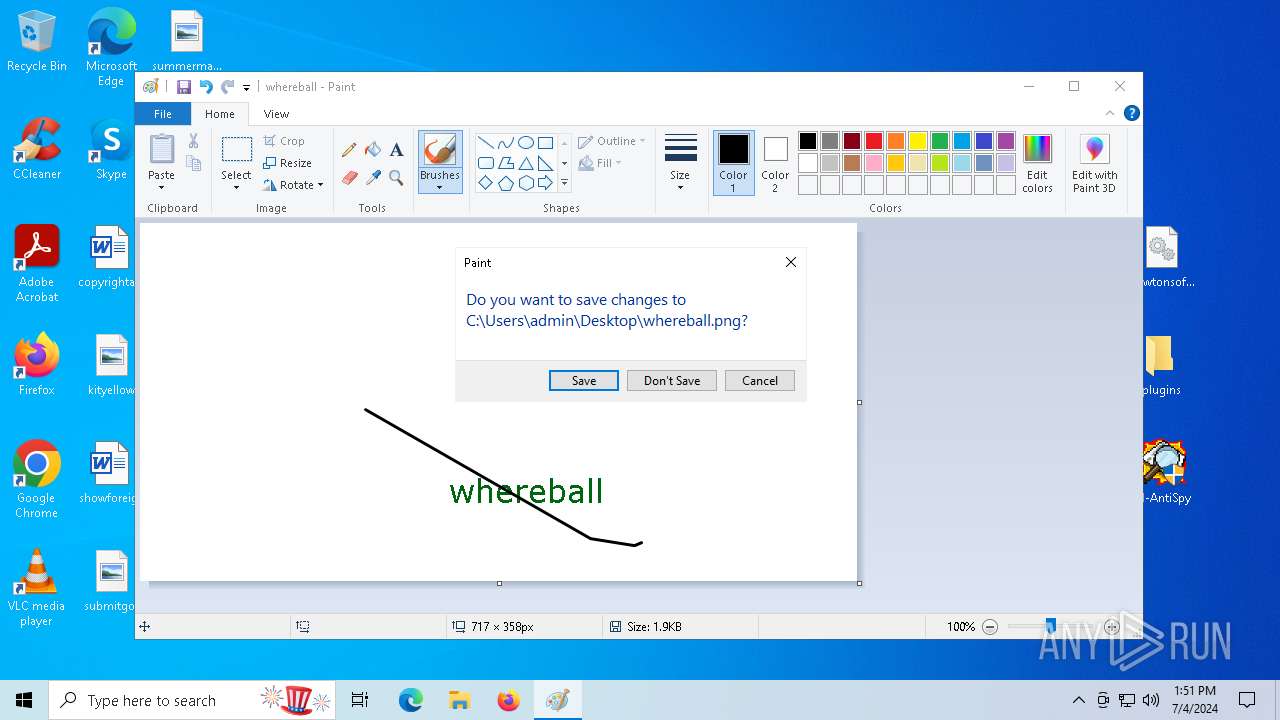
Task: Switch to the View tab
Action: click(276, 114)
